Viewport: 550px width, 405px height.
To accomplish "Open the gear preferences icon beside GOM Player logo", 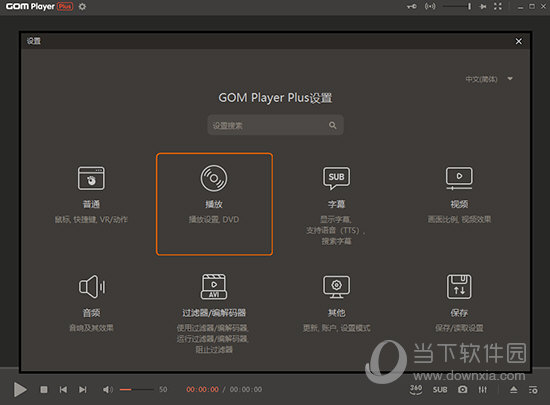I will (82, 7).
